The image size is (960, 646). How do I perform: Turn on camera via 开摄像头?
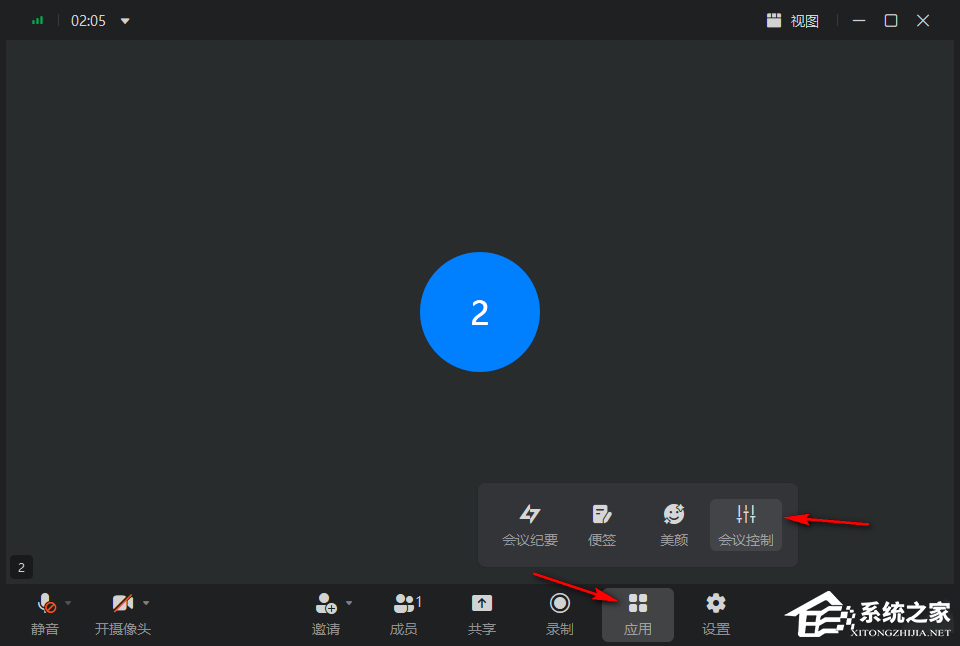122,614
